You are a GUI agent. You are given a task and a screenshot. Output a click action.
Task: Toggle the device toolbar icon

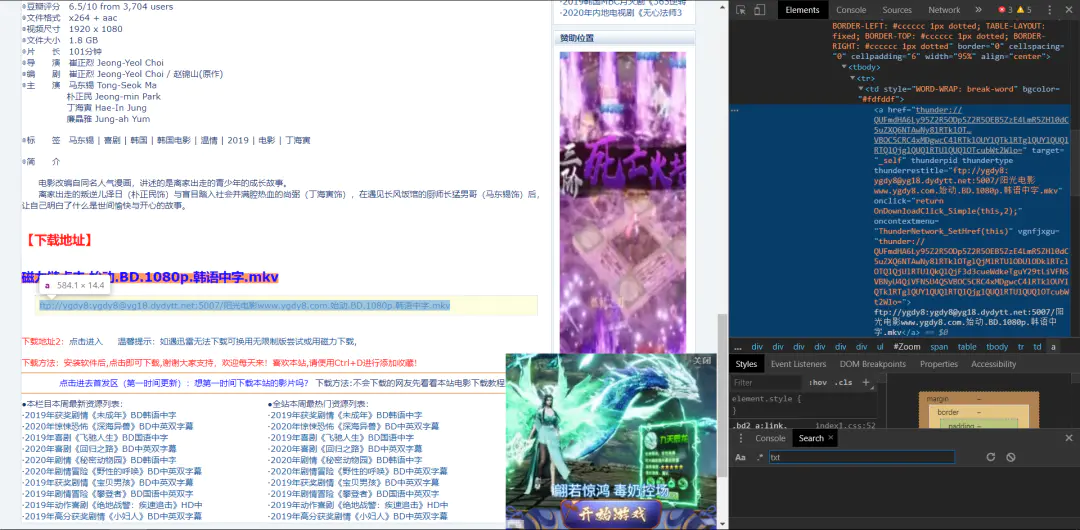[759, 10]
